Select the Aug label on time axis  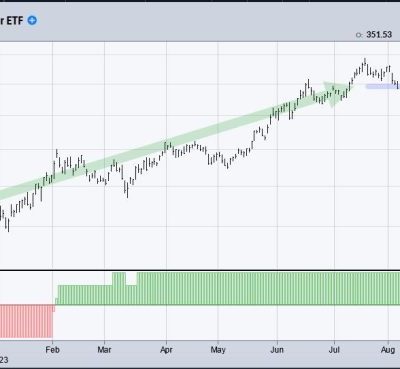coord(388,350)
